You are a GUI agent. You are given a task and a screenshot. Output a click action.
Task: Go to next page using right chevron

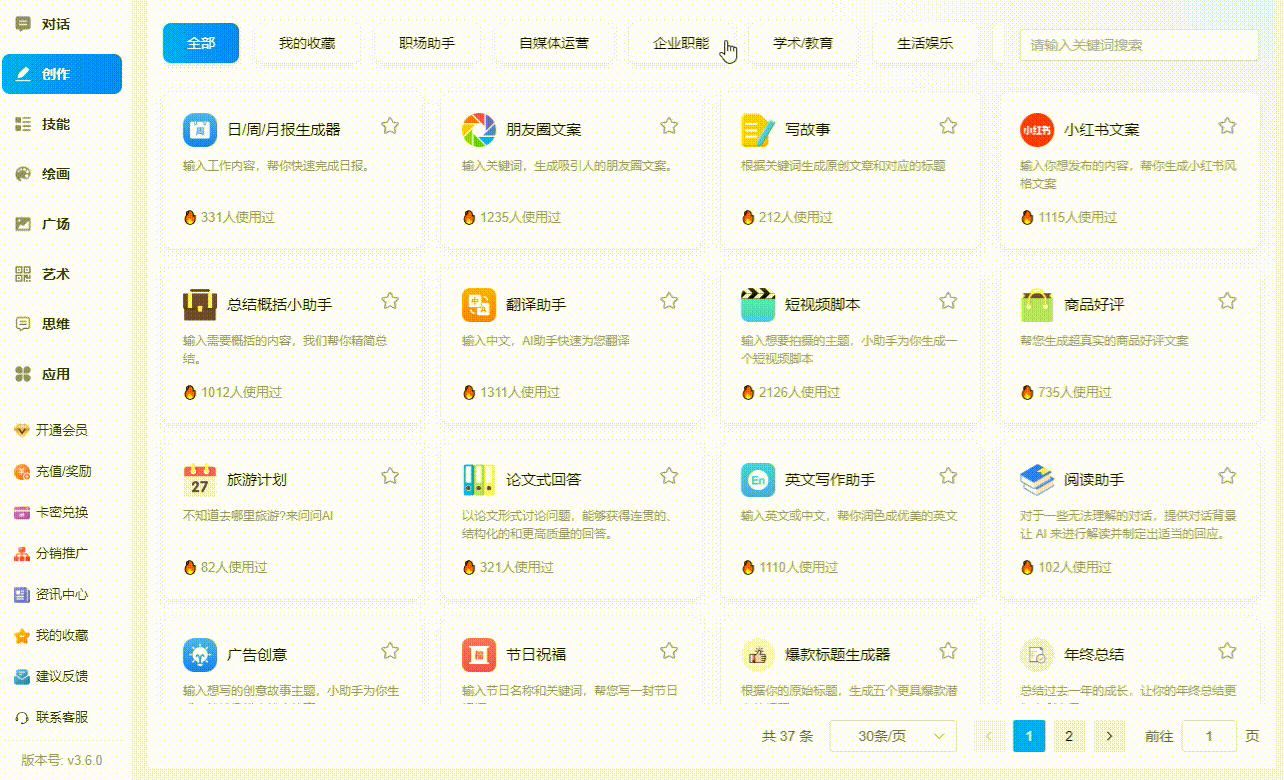(1109, 737)
